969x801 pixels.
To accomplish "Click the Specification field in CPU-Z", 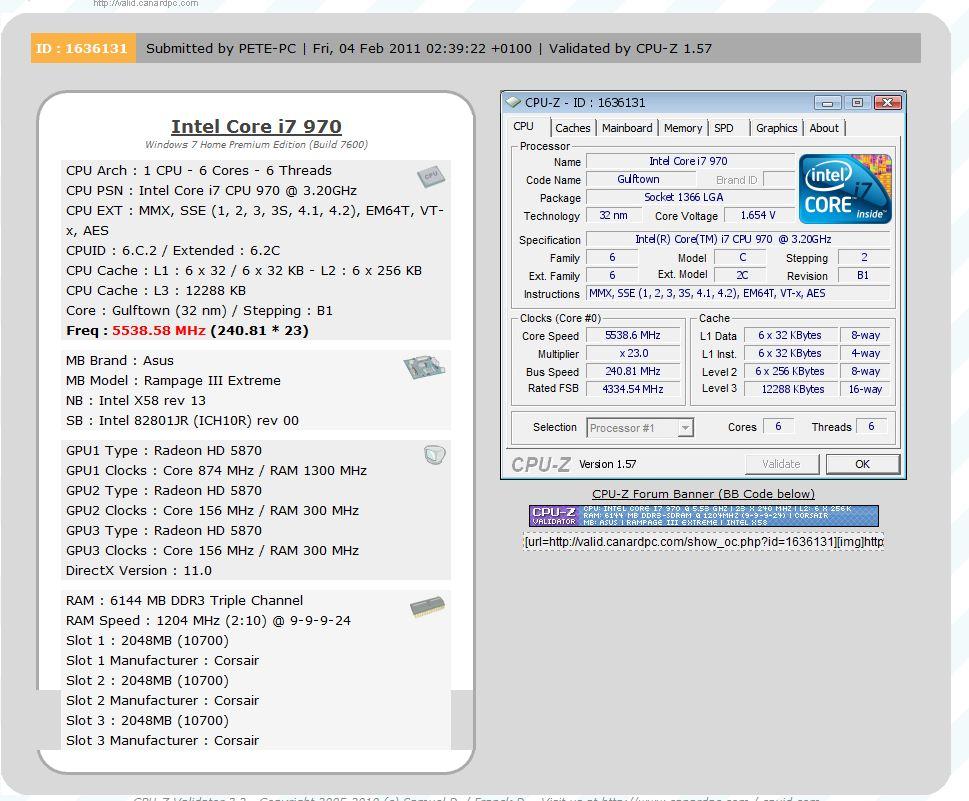I will pos(738,239).
